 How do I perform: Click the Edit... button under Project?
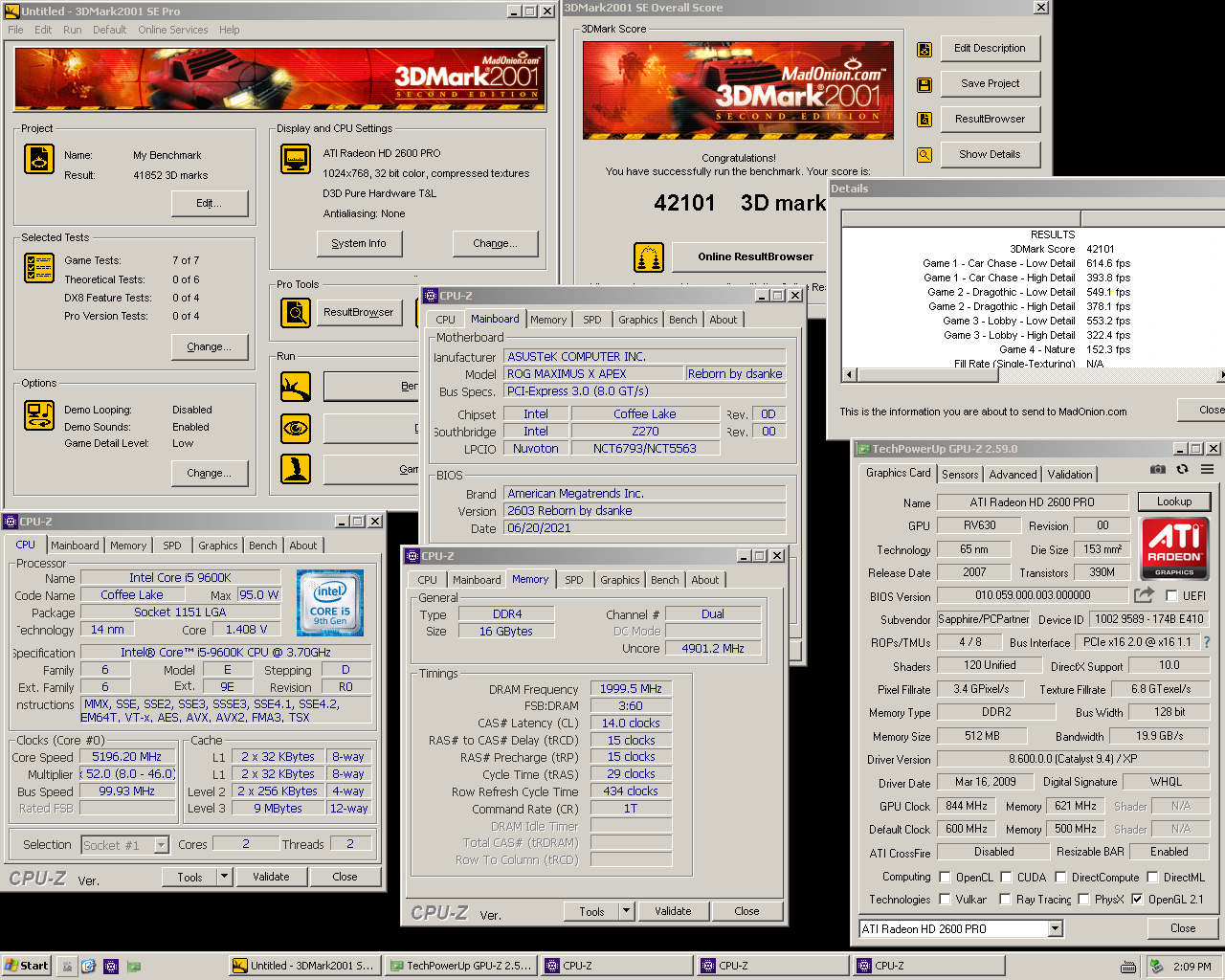(209, 203)
